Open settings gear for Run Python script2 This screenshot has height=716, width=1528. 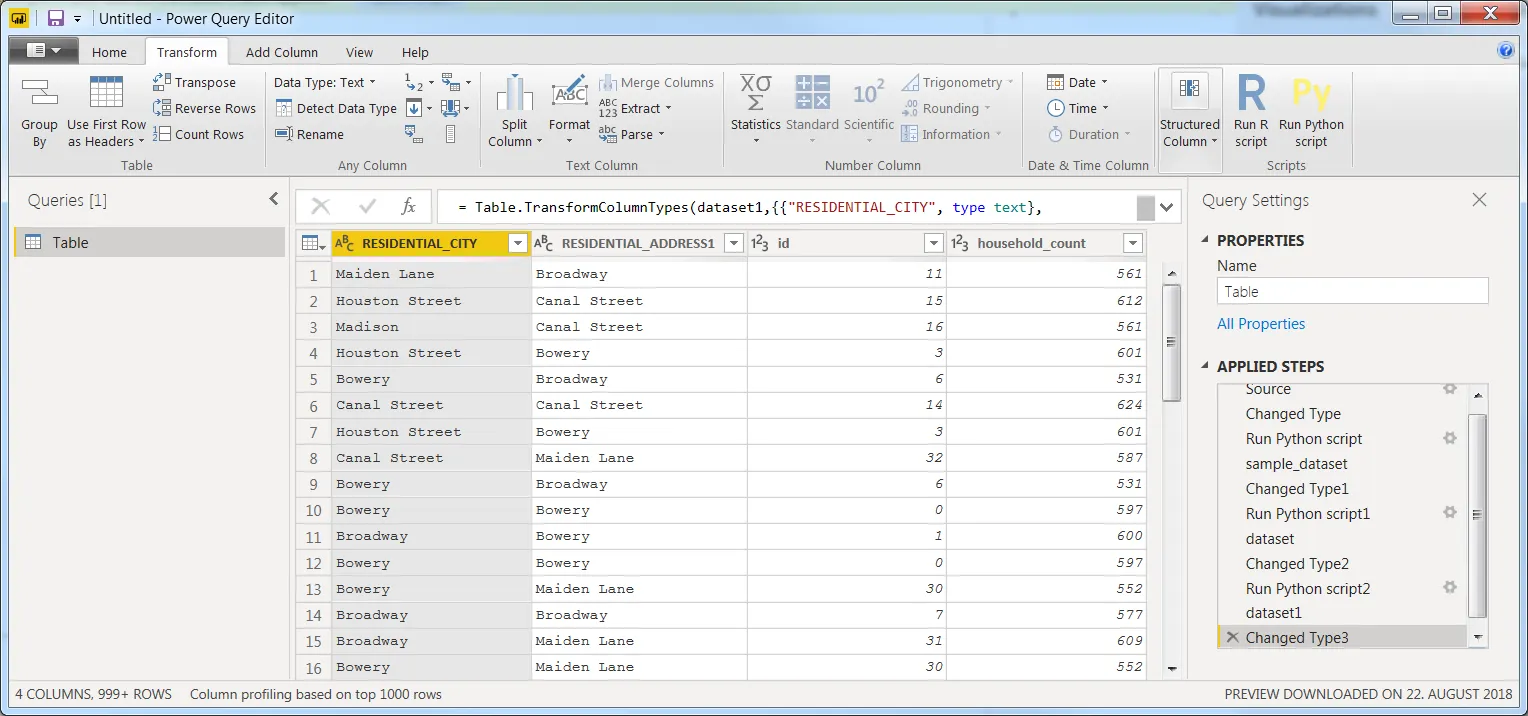(x=1449, y=588)
